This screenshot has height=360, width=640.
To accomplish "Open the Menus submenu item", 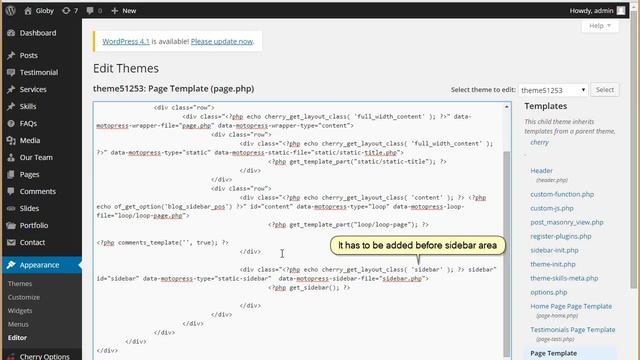I will tap(18, 324).
